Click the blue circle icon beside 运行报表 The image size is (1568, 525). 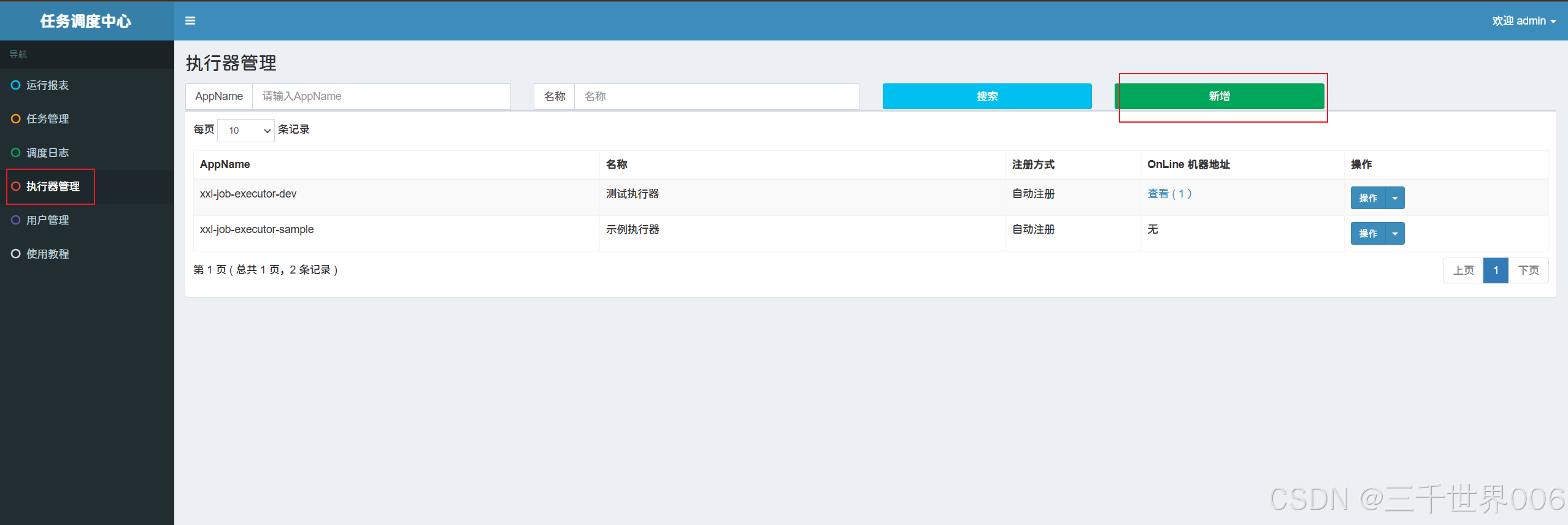16,85
